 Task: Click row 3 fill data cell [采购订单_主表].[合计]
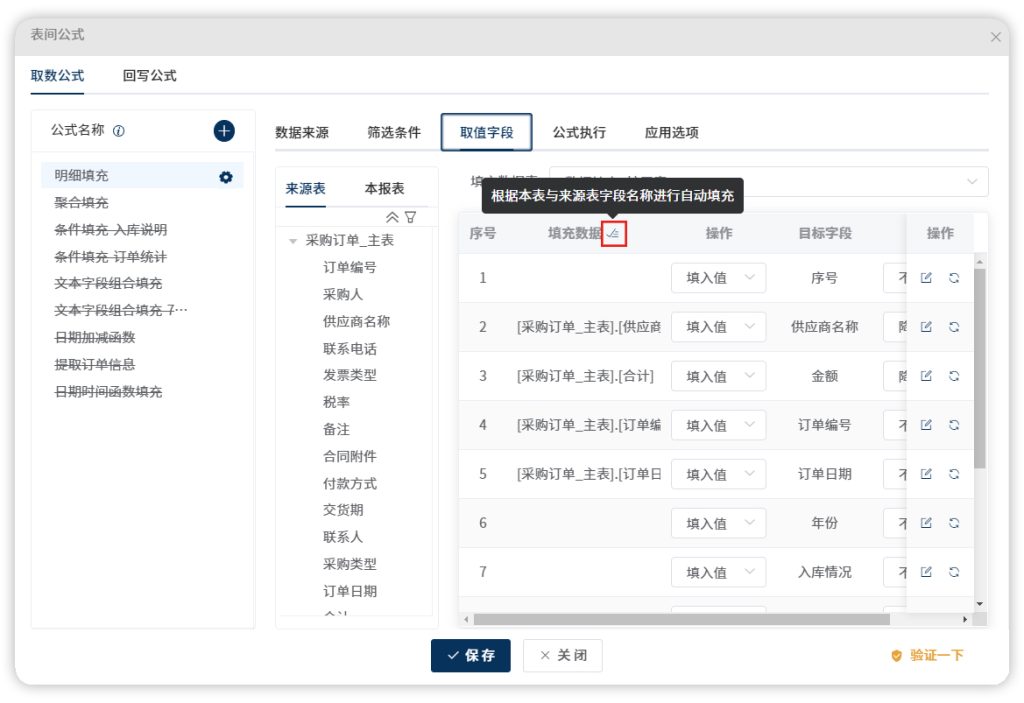point(585,376)
